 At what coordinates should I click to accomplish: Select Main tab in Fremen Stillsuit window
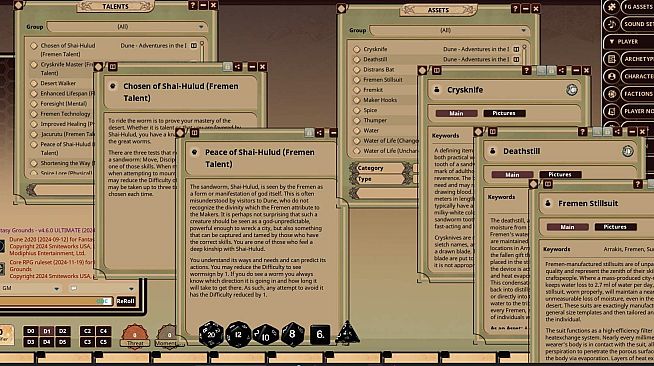pyautogui.click(x=567, y=227)
